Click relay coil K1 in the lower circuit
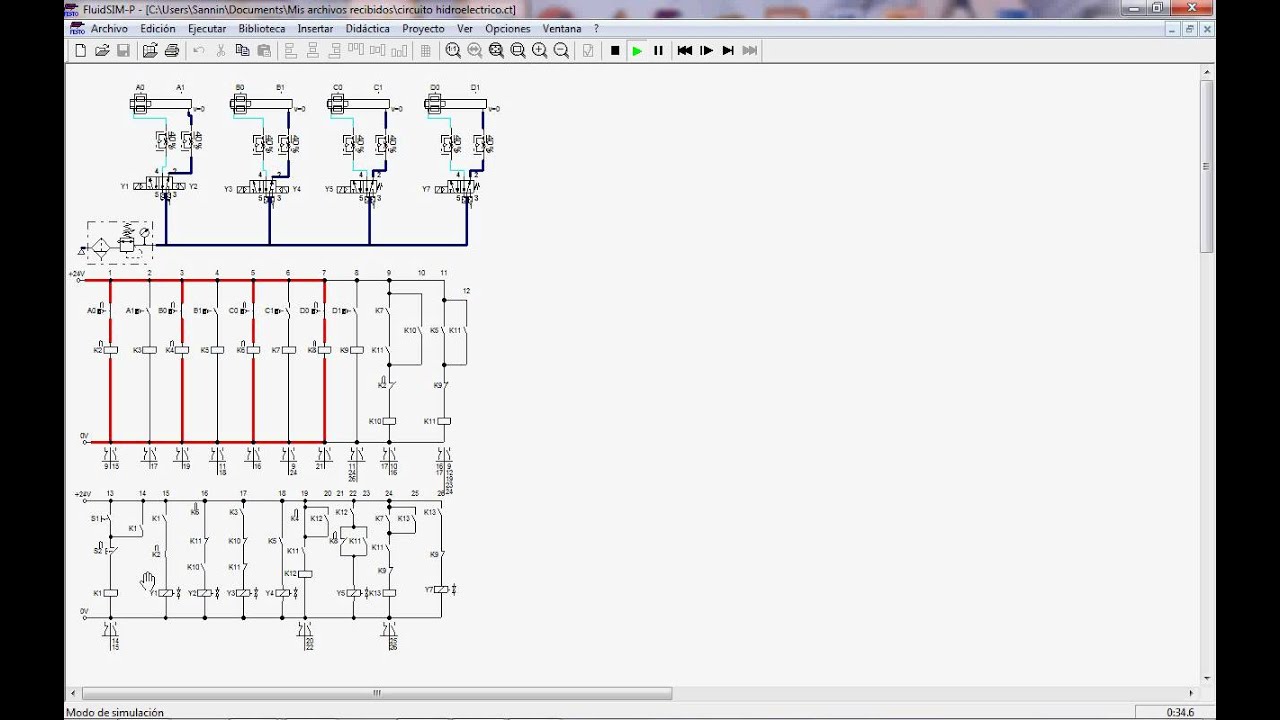Screen dimensions: 1280x720 pyautogui.click(x=110, y=592)
